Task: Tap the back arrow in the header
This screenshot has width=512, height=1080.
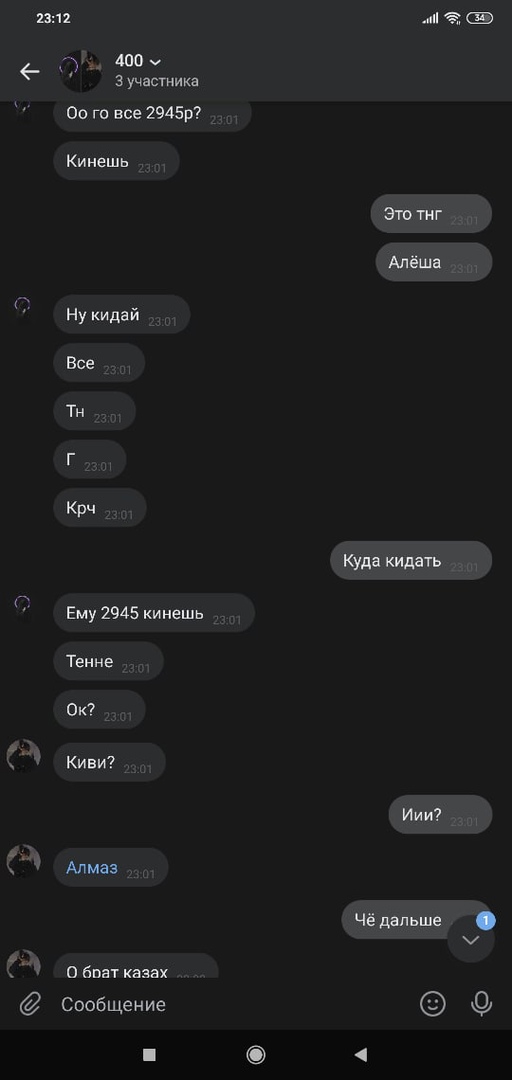Action: click(30, 71)
